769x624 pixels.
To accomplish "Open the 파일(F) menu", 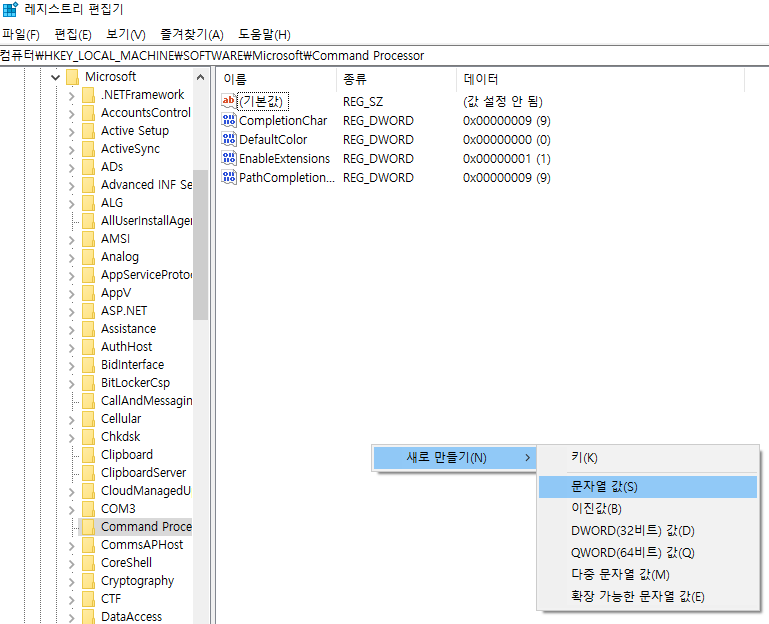I will point(21,34).
